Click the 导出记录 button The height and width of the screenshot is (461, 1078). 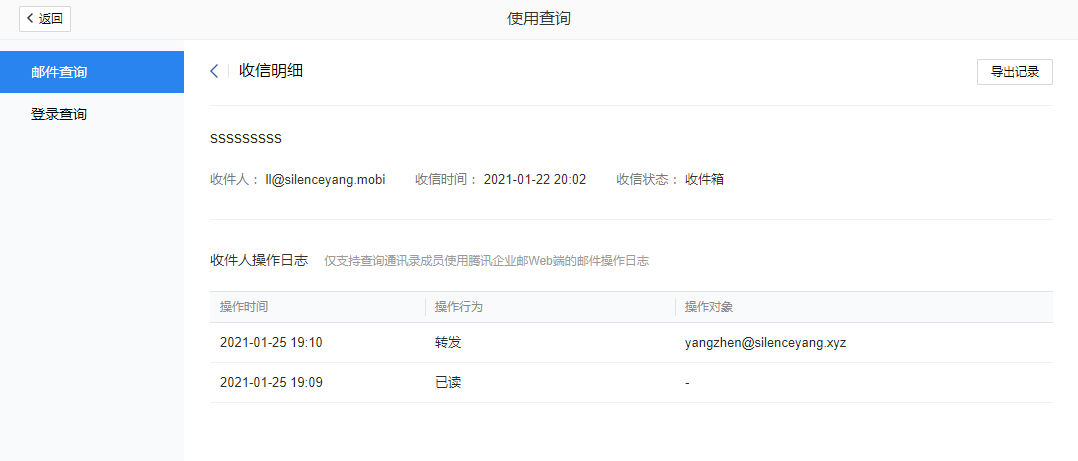(x=1014, y=72)
